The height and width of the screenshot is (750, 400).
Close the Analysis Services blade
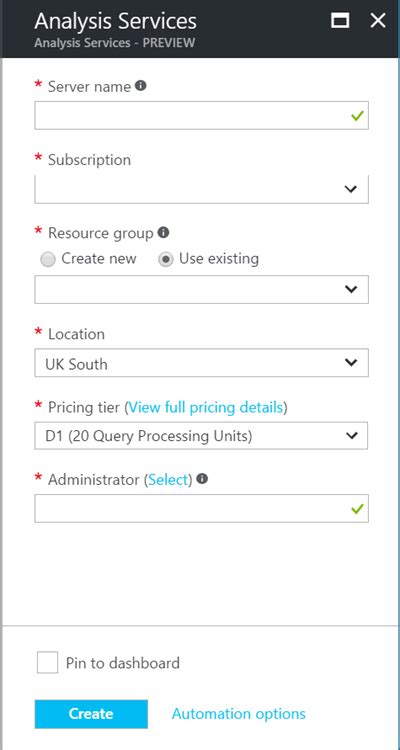click(x=378, y=21)
